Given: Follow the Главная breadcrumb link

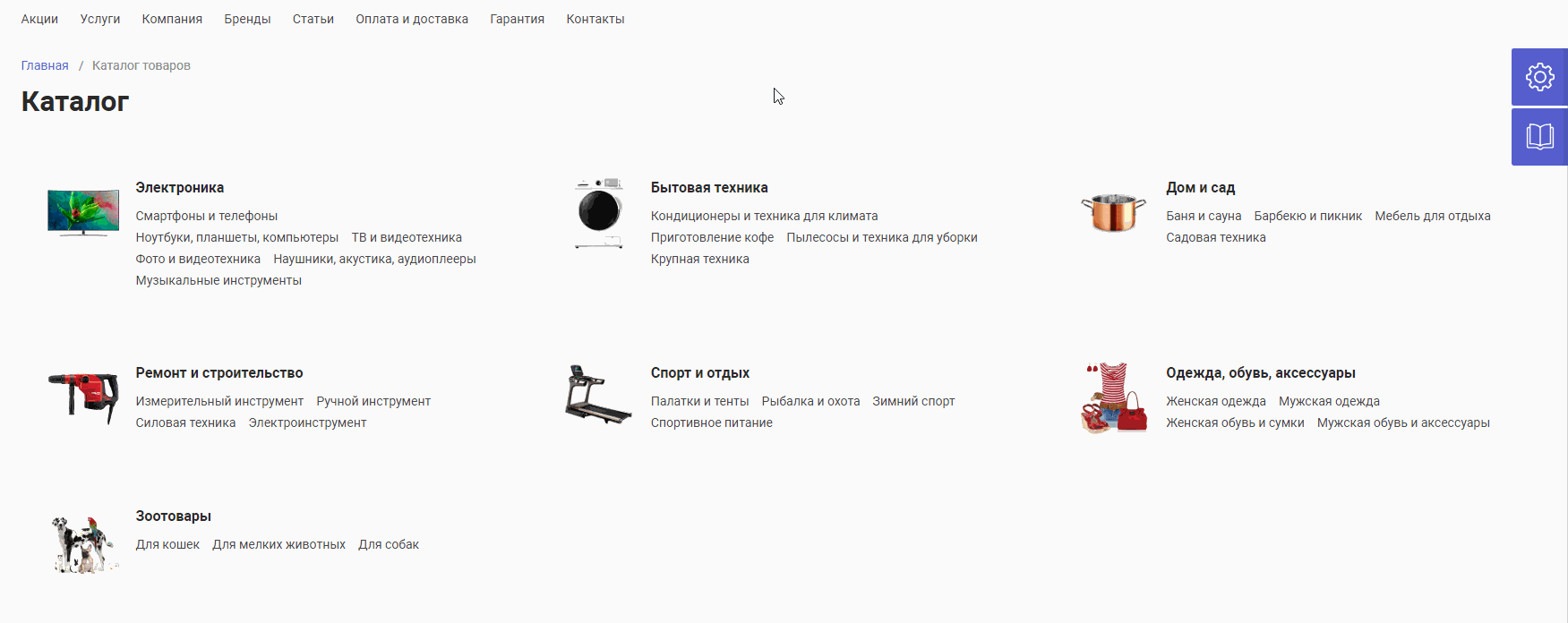Looking at the screenshot, I should coord(45,65).
